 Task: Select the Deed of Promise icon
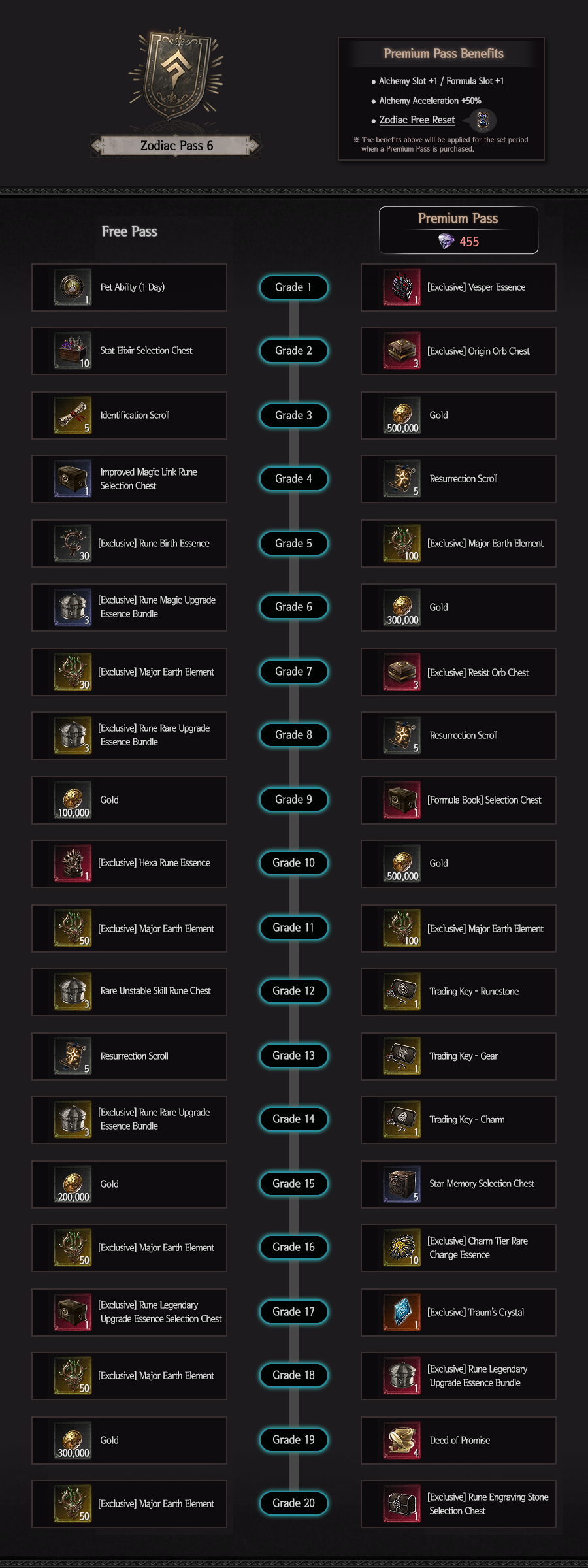(402, 1441)
